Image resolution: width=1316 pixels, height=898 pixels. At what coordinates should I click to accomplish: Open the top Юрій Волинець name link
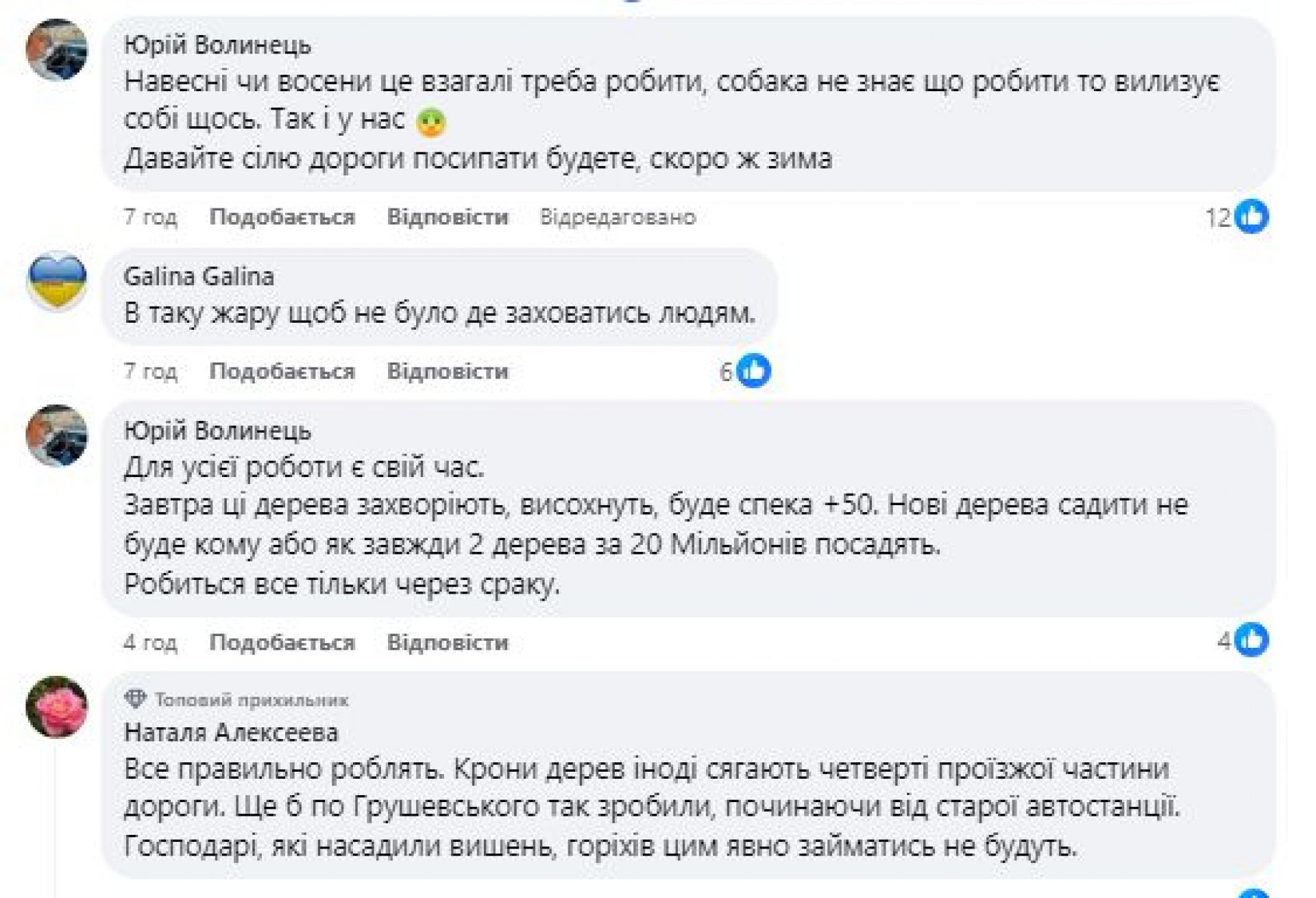coord(217,45)
